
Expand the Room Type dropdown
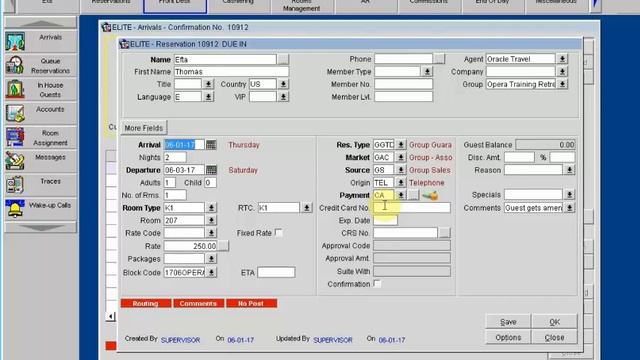(x=211, y=208)
